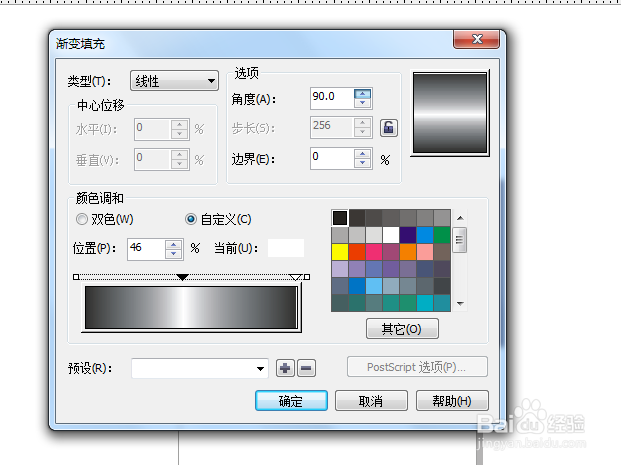621x465 pixels.
Task: Pick the light salmon pink swatch
Action: (425, 252)
